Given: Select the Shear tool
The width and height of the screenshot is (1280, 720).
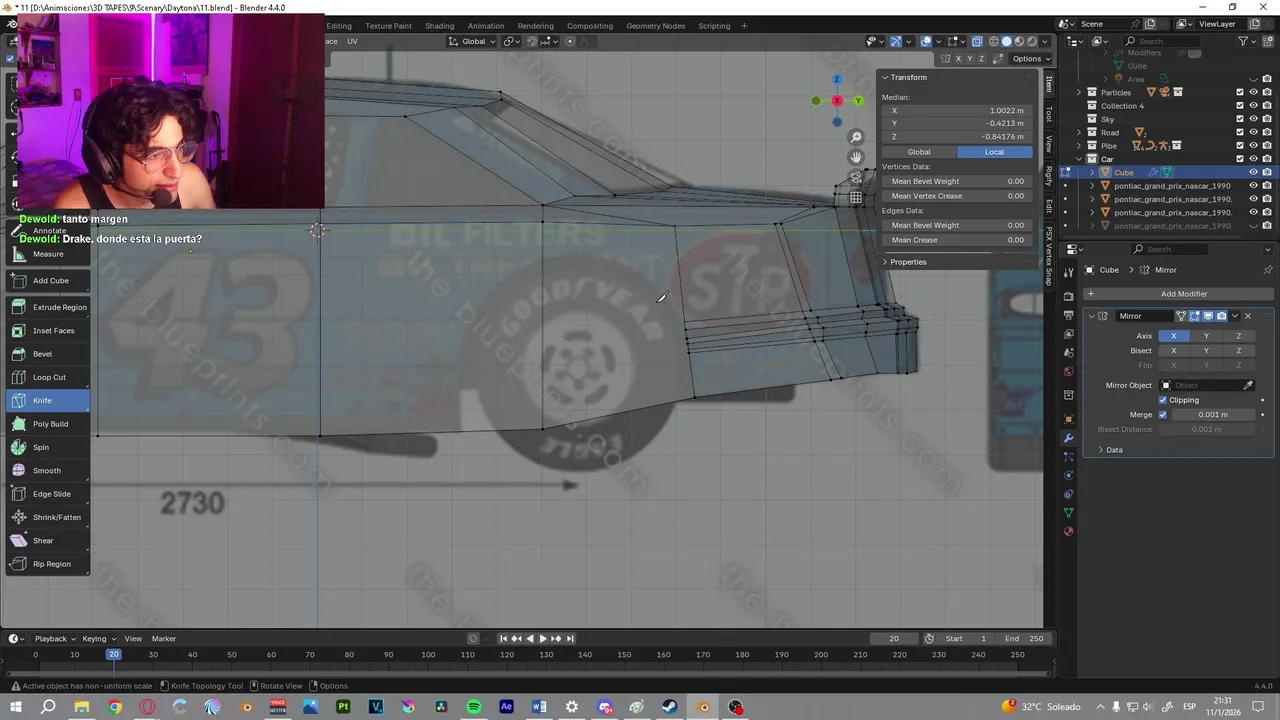Looking at the screenshot, I should click(x=48, y=541).
